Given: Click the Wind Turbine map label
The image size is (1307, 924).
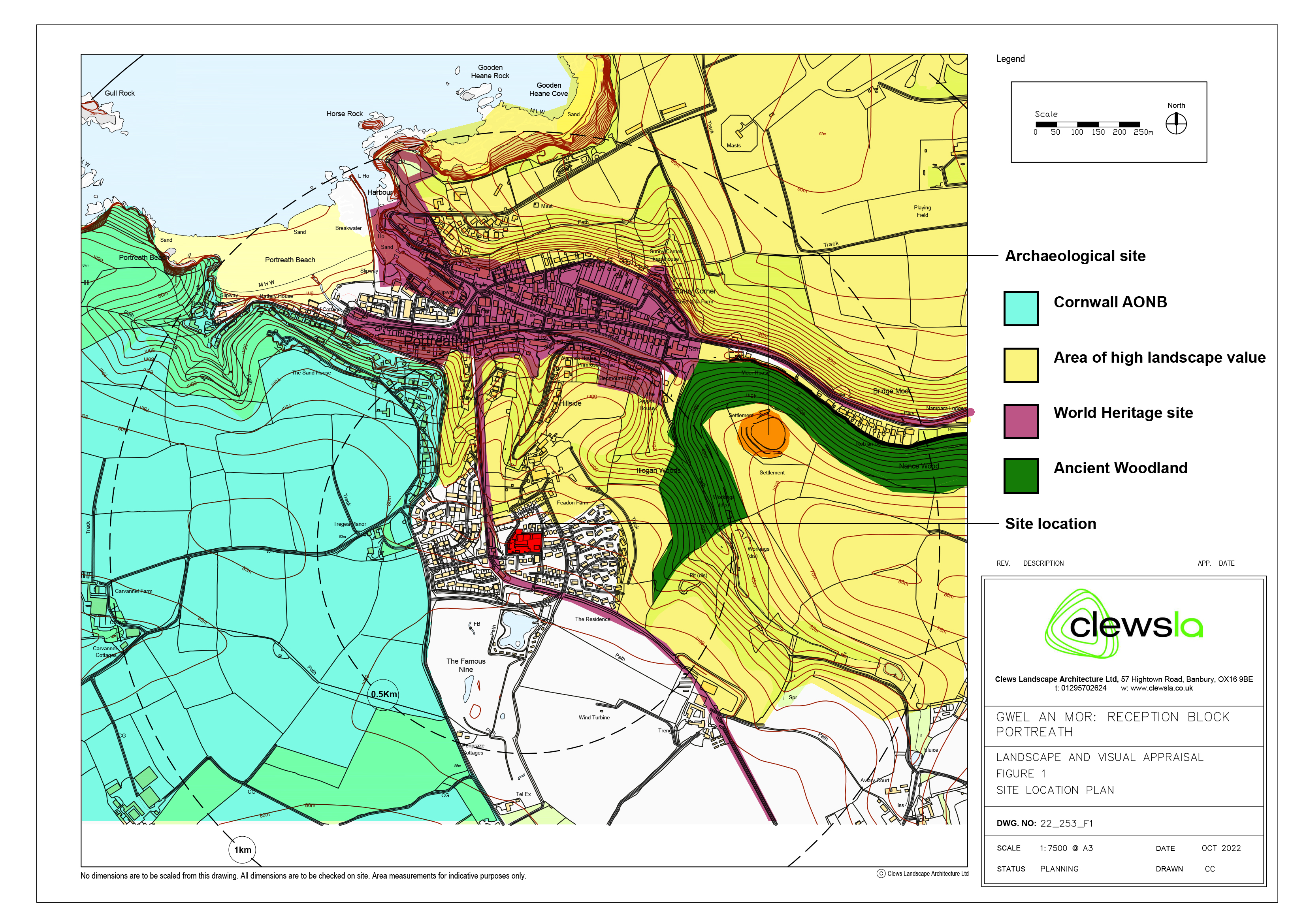Looking at the screenshot, I should pyautogui.click(x=594, y=717).
